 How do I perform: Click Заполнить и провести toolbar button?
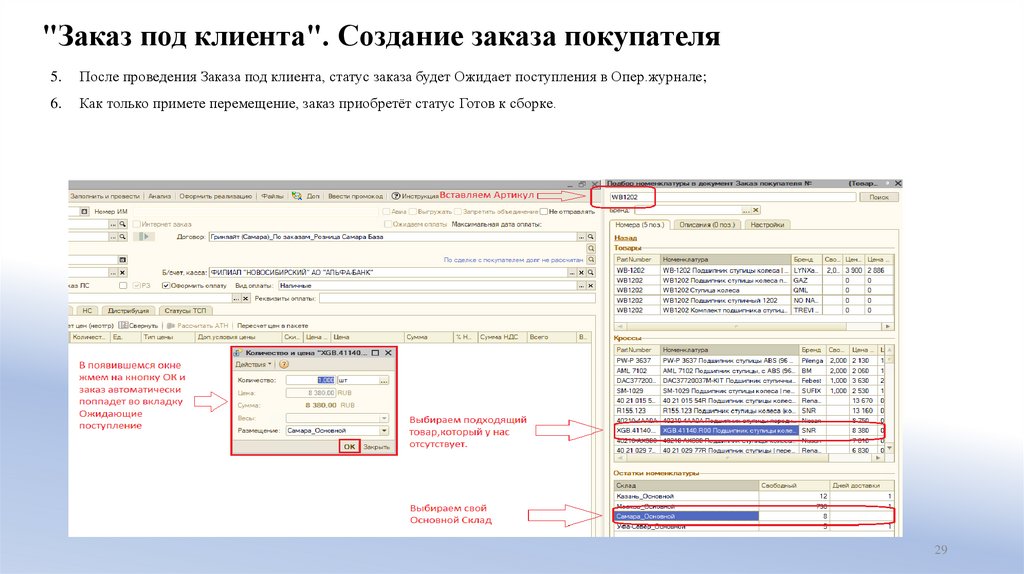point(105,196)
